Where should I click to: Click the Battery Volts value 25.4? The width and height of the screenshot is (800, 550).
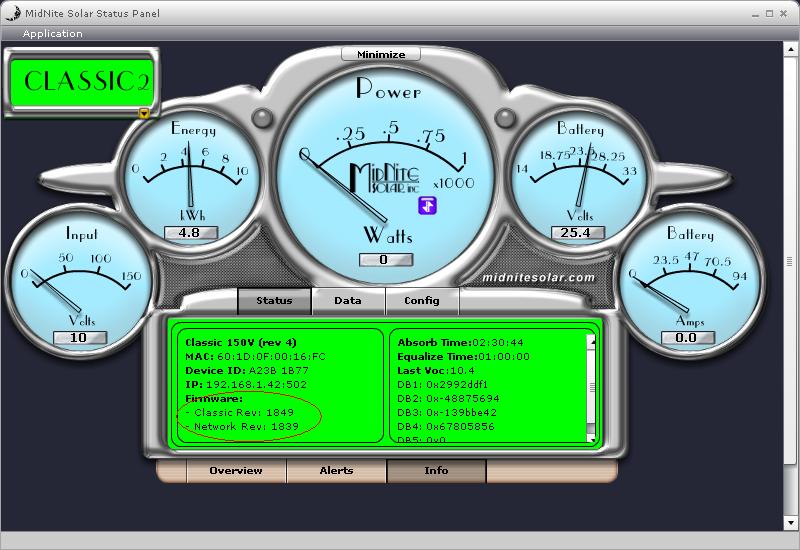pyautogui.click(x=578, y=233)
